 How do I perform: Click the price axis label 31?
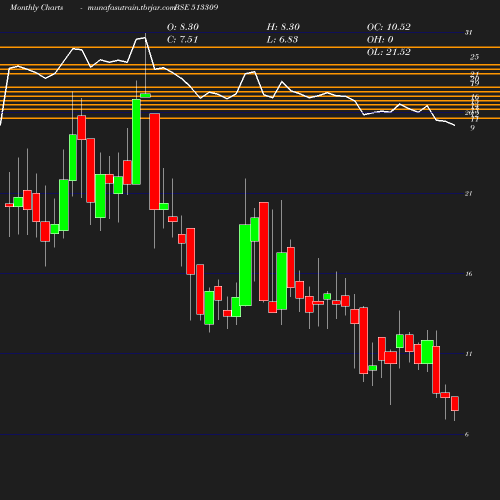(x=468, y=33)
